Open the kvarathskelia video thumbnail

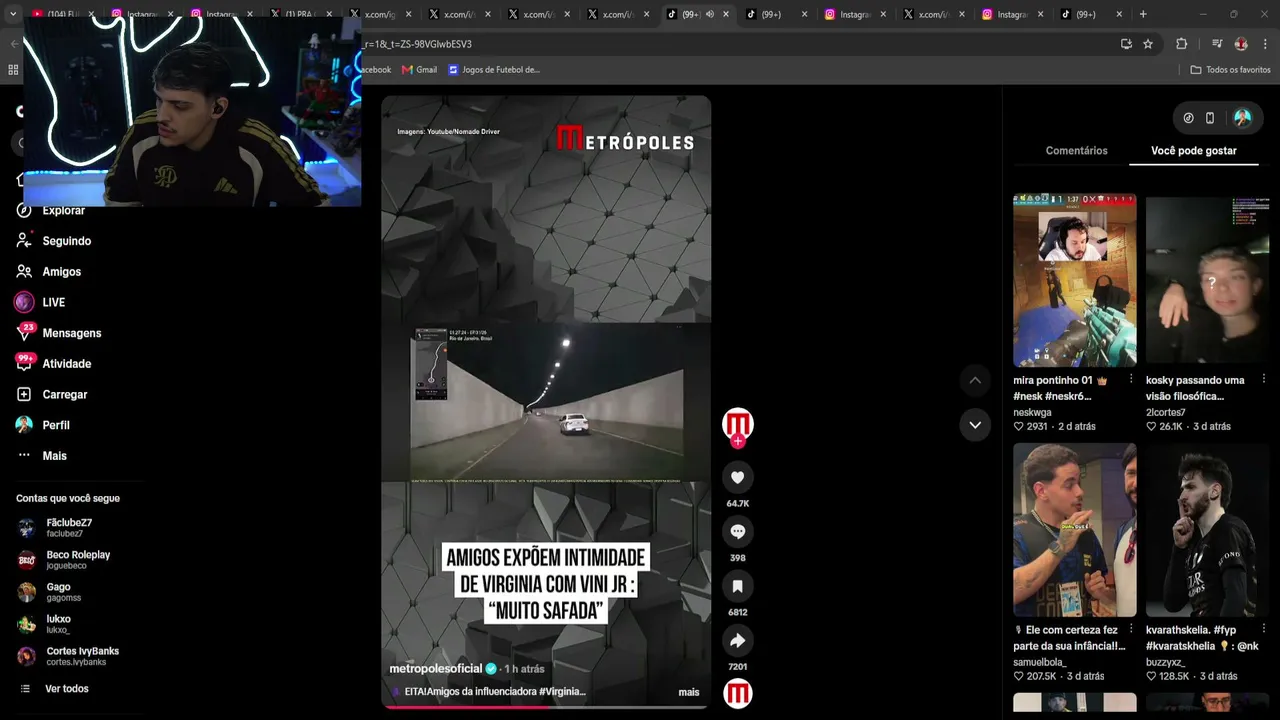(x=1207, y=530)
